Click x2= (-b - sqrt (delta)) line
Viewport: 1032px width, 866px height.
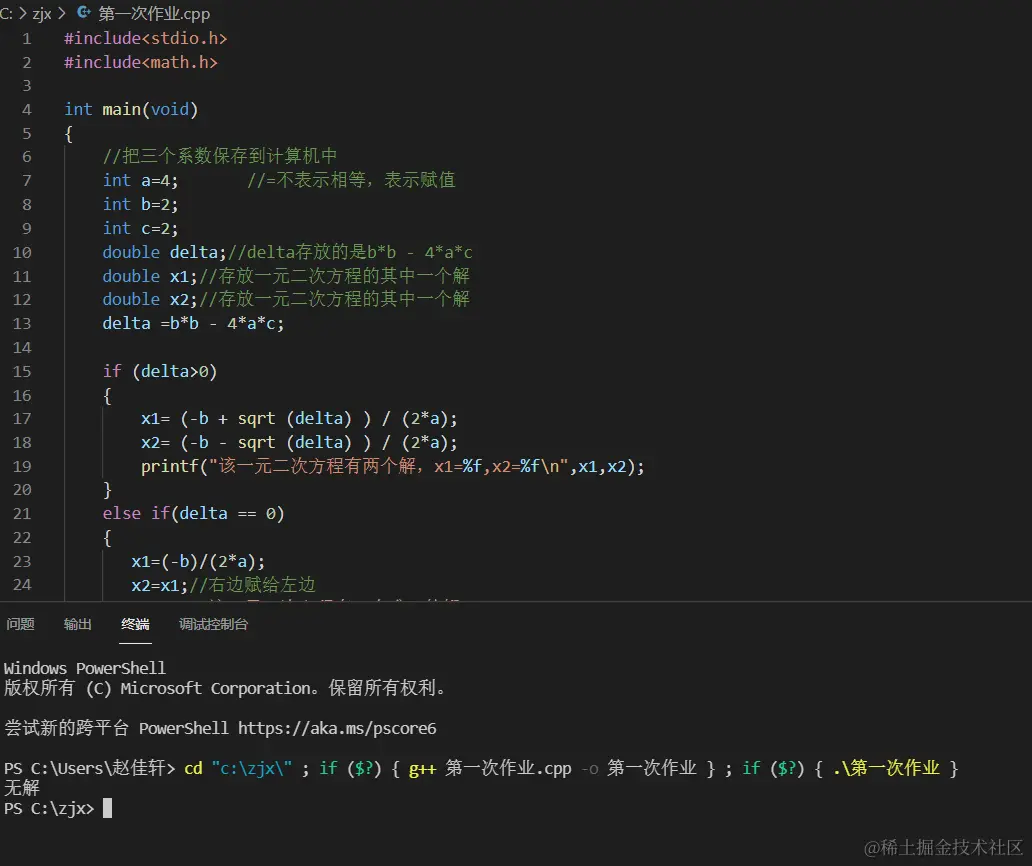(299, 442)
